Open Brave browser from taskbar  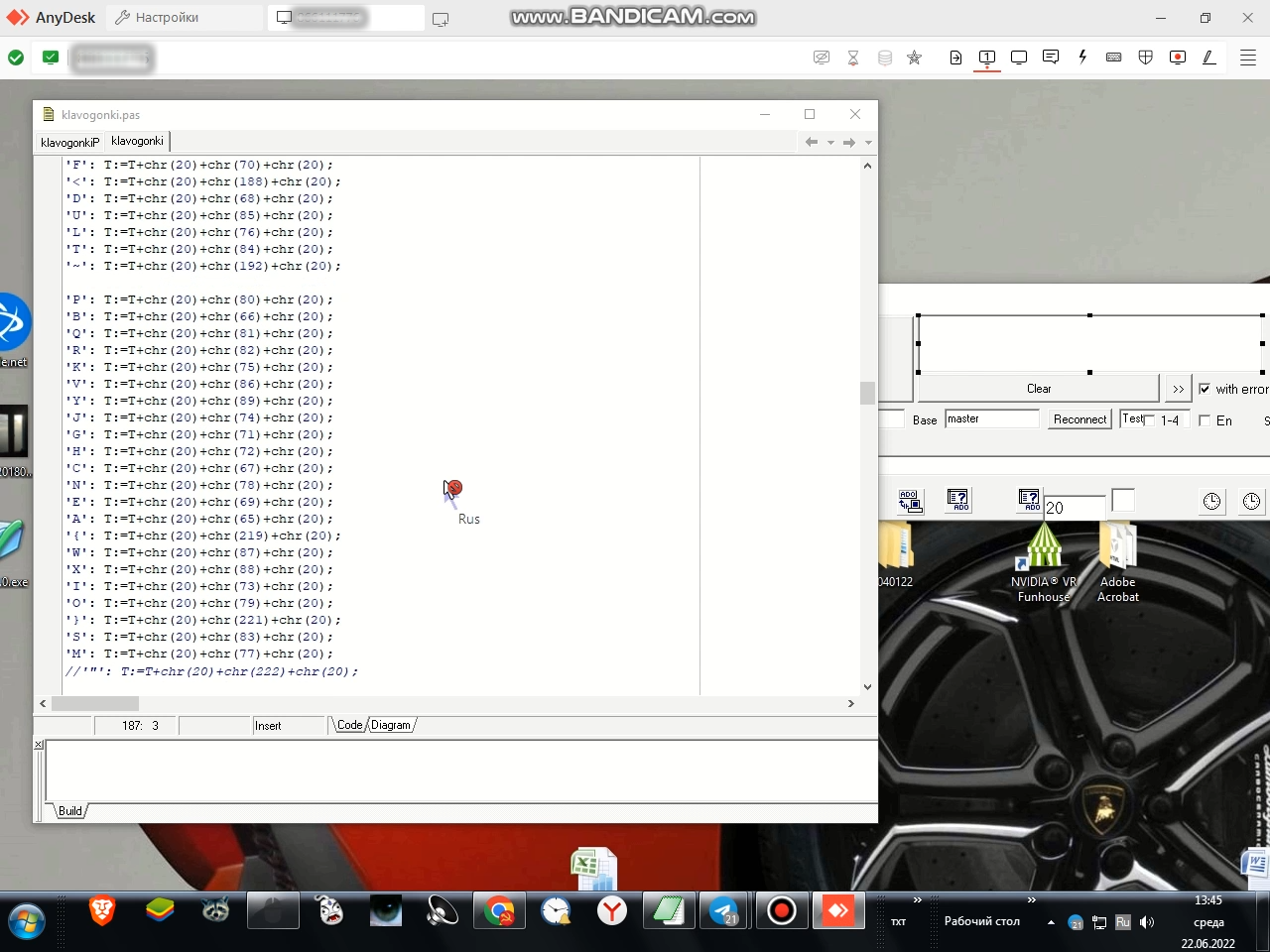tap(102, 910)
